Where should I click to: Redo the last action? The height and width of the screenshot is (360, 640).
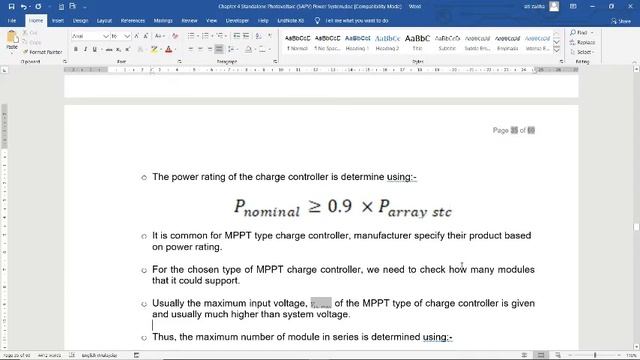pyautogui.click(x=38, y=7)
